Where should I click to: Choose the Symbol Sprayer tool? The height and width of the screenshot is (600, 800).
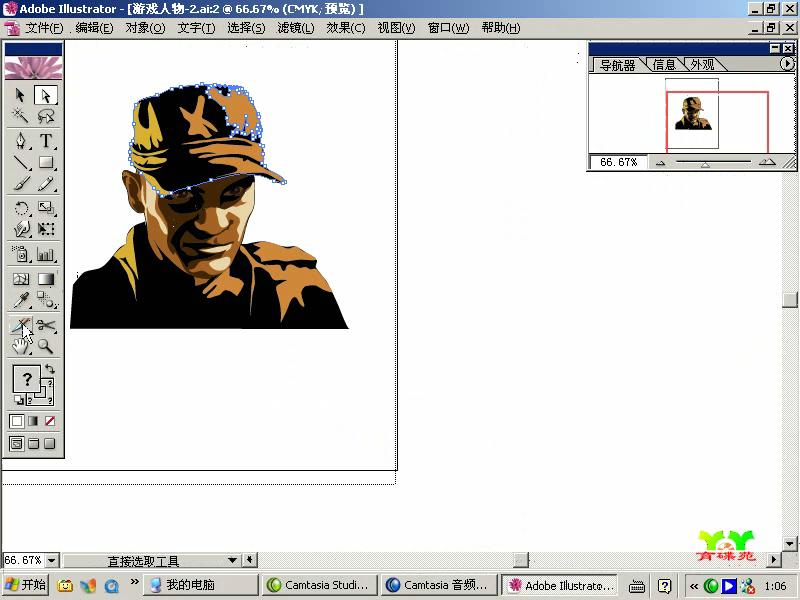coord(20,254)
